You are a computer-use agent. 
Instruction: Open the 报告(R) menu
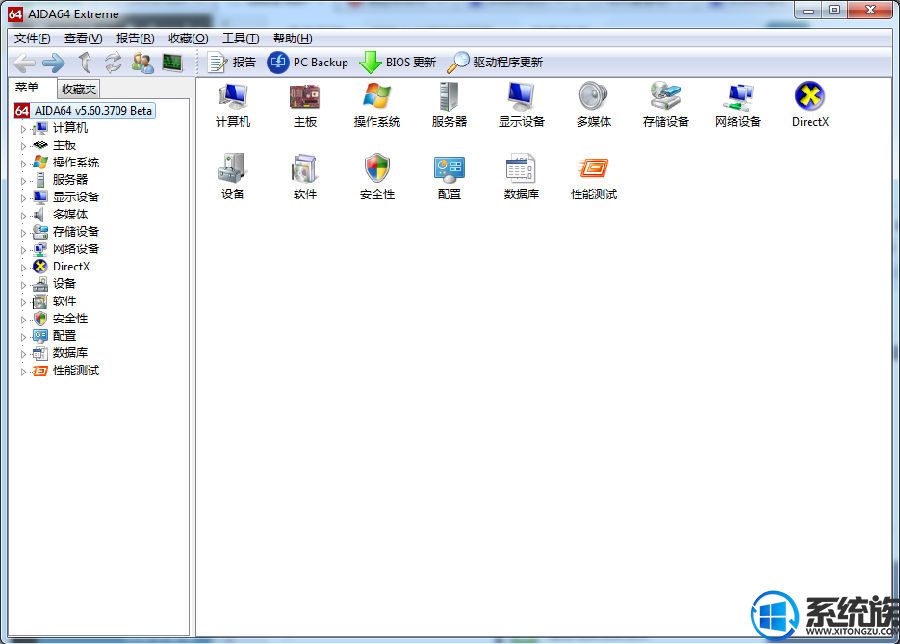coord(135,38)
